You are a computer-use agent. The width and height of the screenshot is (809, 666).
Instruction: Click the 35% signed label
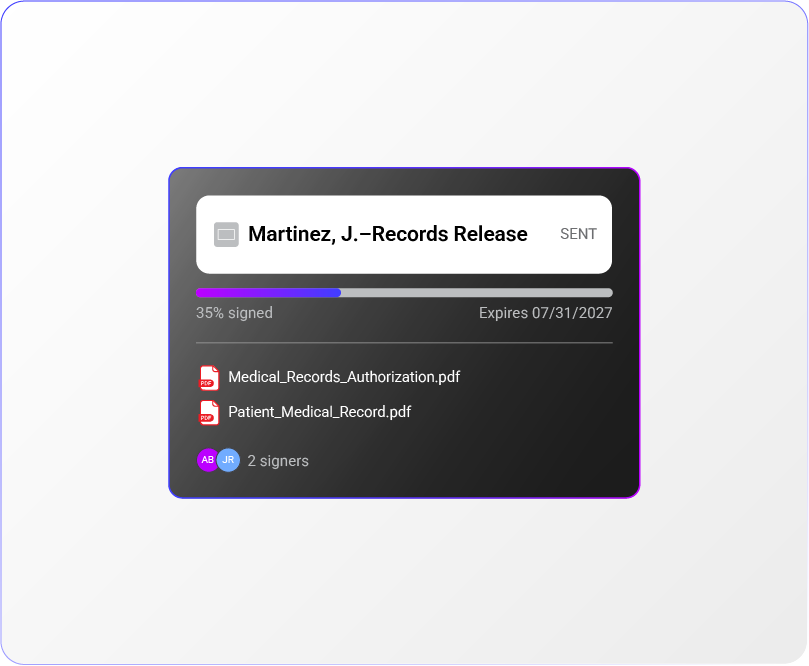(x=234, y=313)
